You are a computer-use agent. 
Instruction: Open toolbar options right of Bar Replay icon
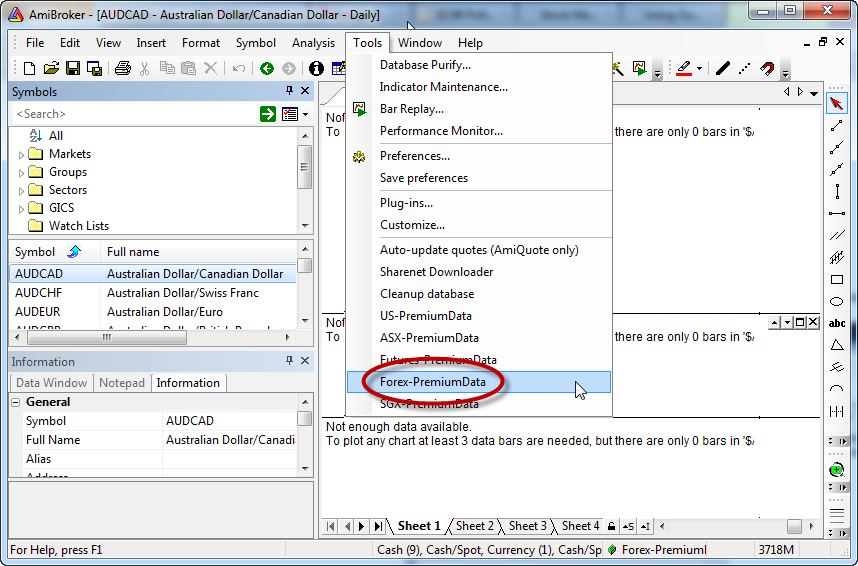tap(658, 70)
